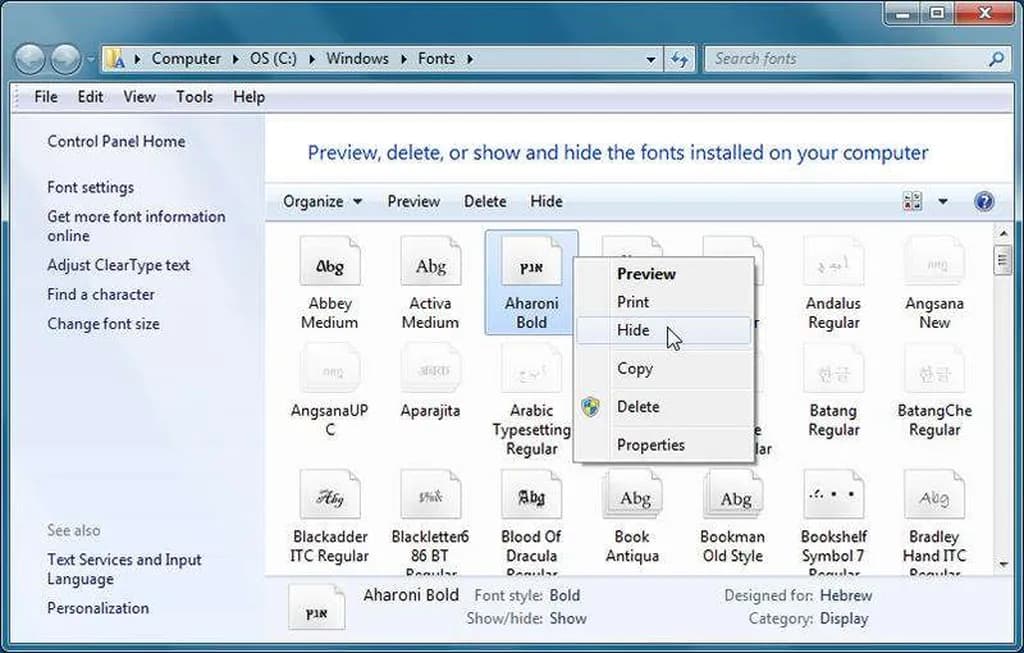
Task: Open the Help question mark icon
Action: coord(983,202)
